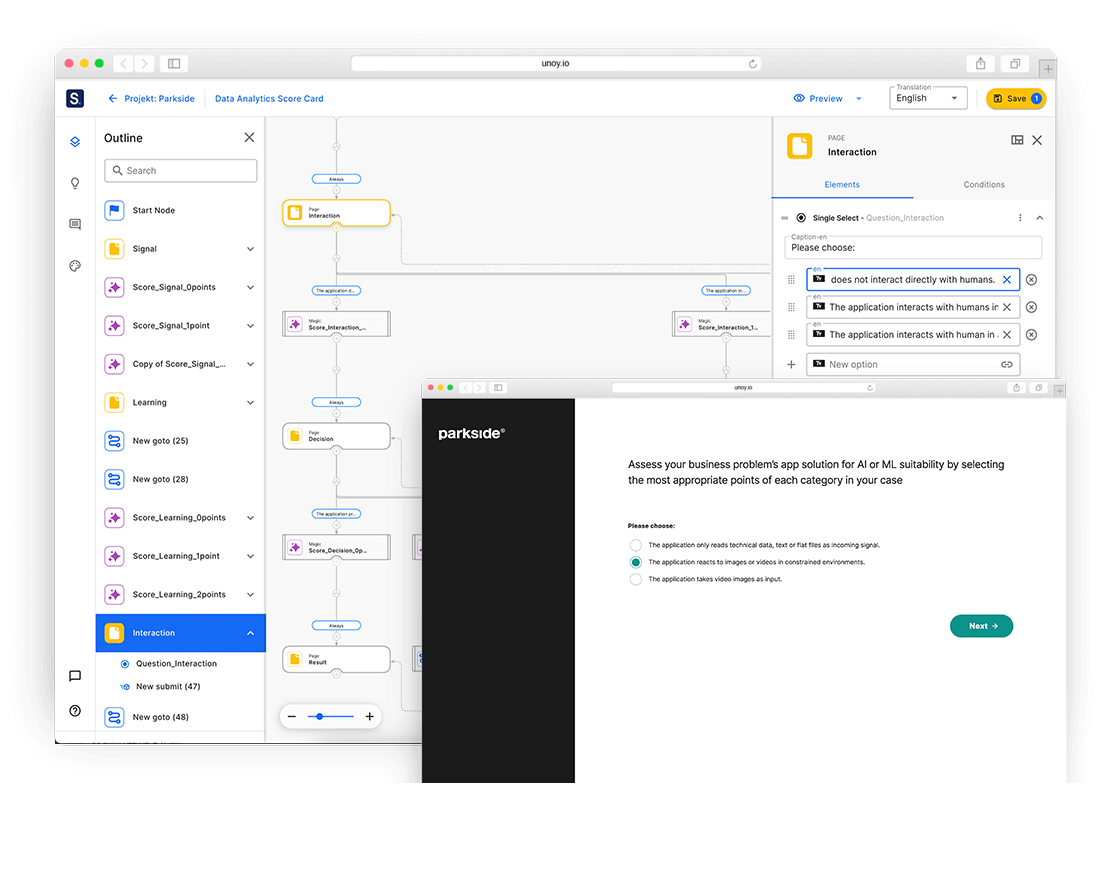This screenshot has width=1120, height=880.
Task: Click the help question mark icon
Action: click(75, 711)
